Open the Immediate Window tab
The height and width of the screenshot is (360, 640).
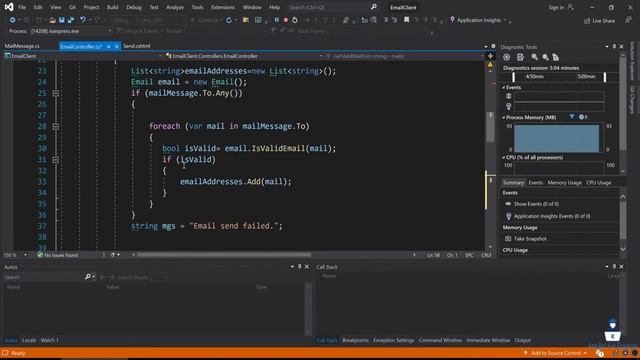coord(488,340)
